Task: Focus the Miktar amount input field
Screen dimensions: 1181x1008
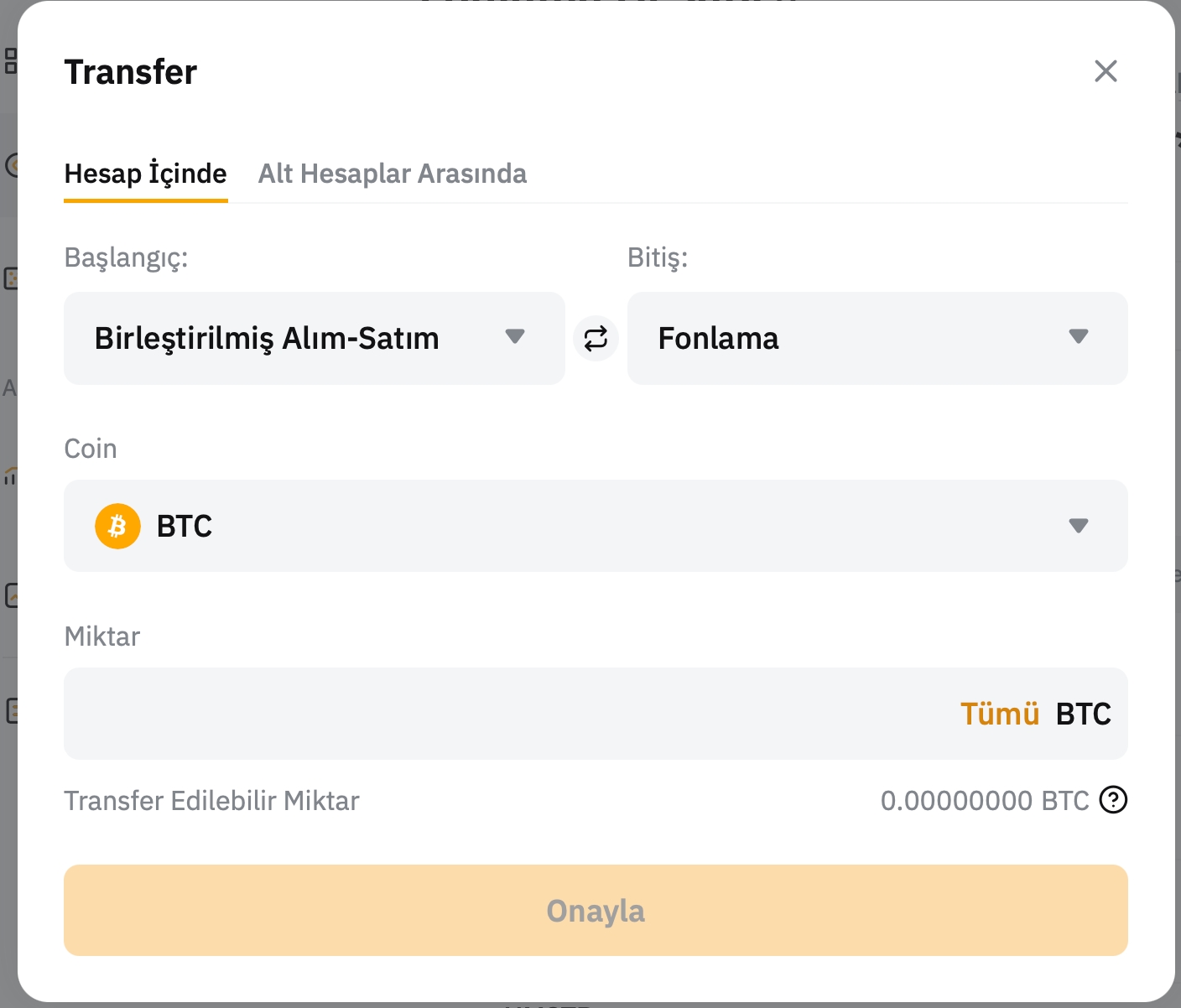Action: 503,714
